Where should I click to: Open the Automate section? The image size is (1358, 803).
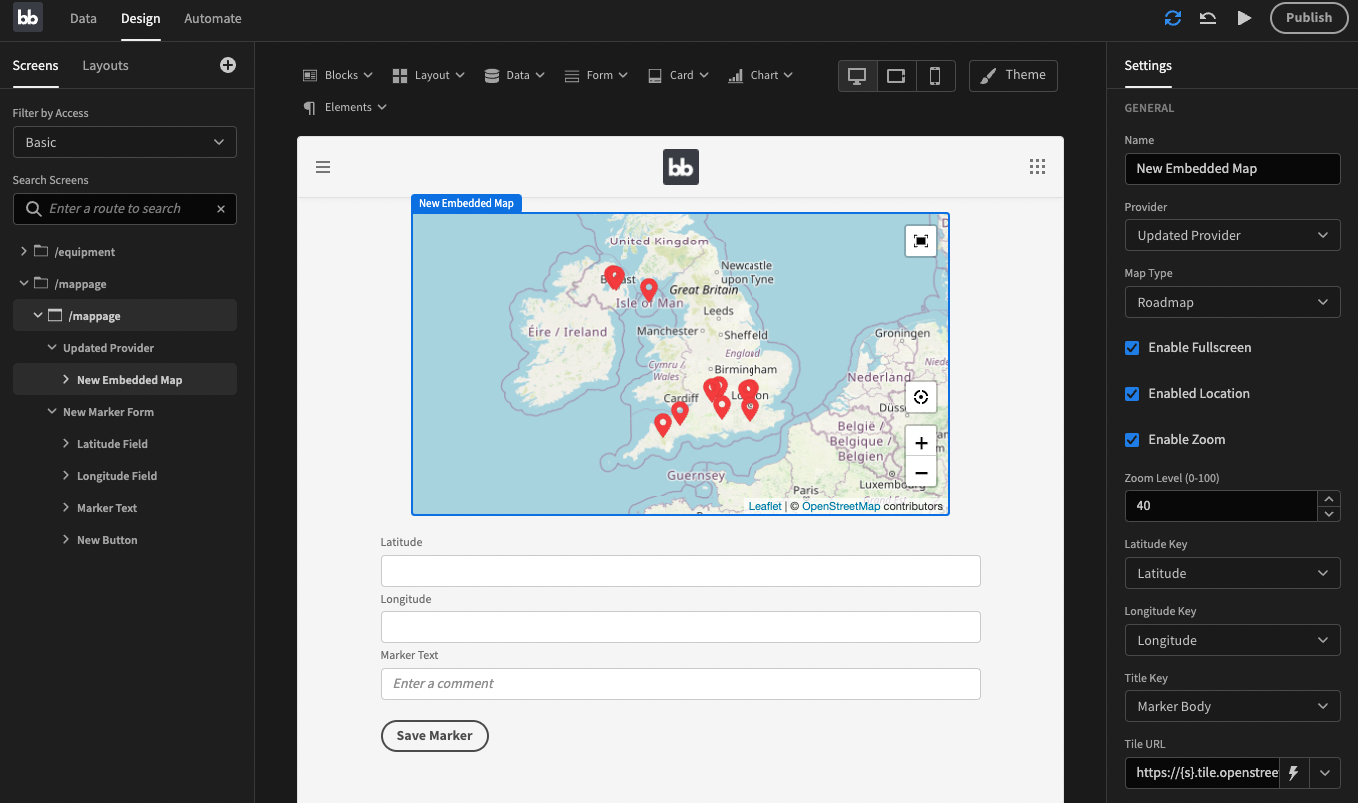(213, 17)
